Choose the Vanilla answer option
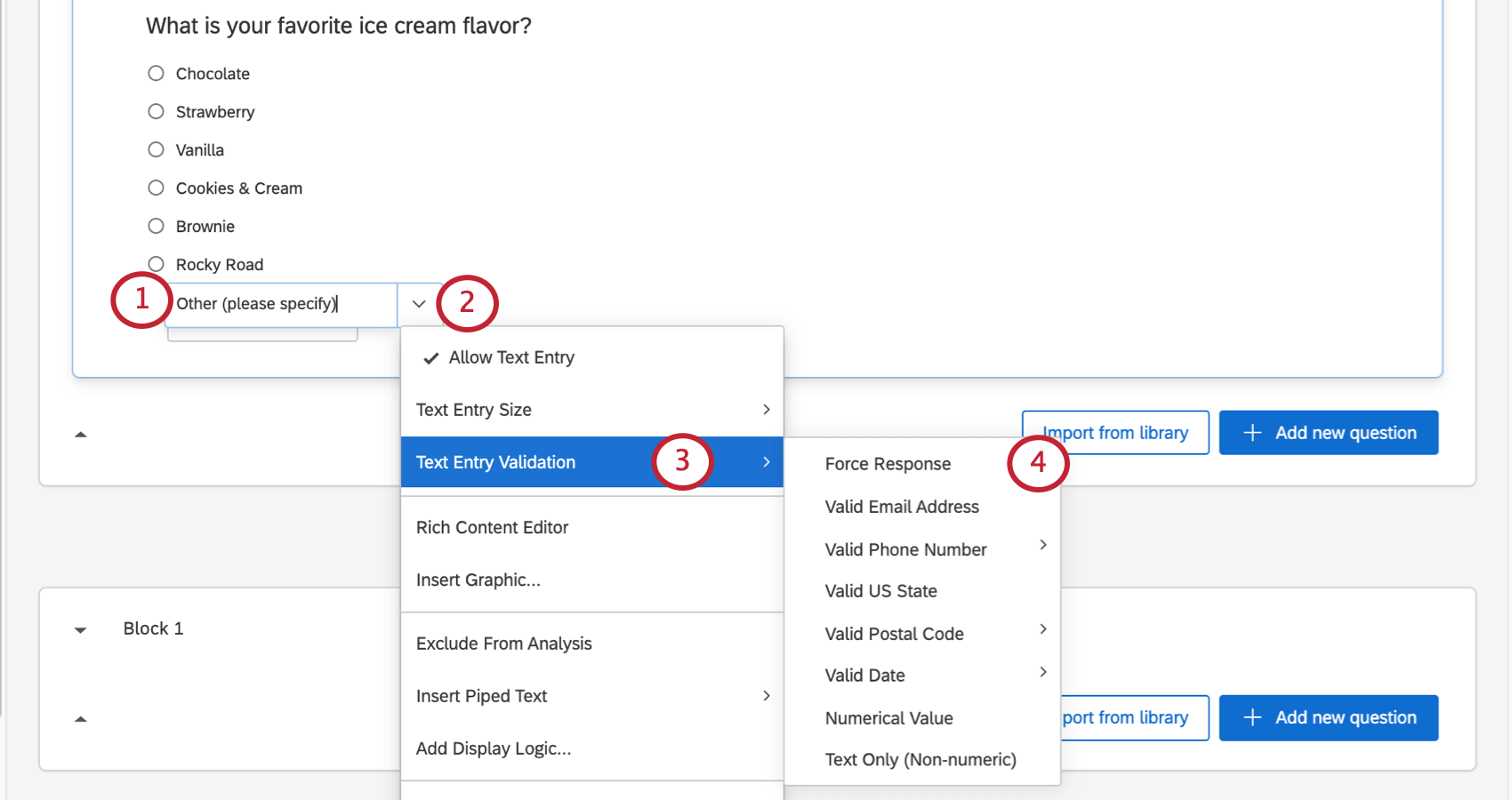The height and width of the screenshot is (800, 1512). pyautogui.click(x=156, y=149)
